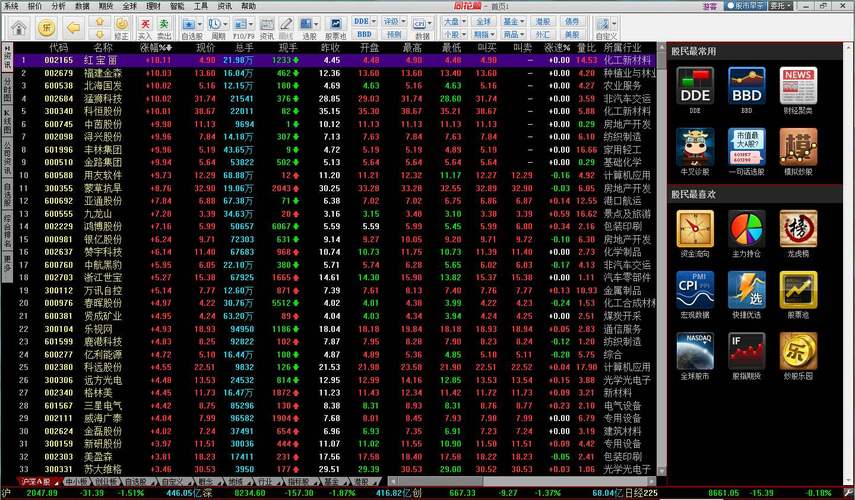
Task: Open the CPI 宏观数据 tile
Action: click(x=695, y=290)
